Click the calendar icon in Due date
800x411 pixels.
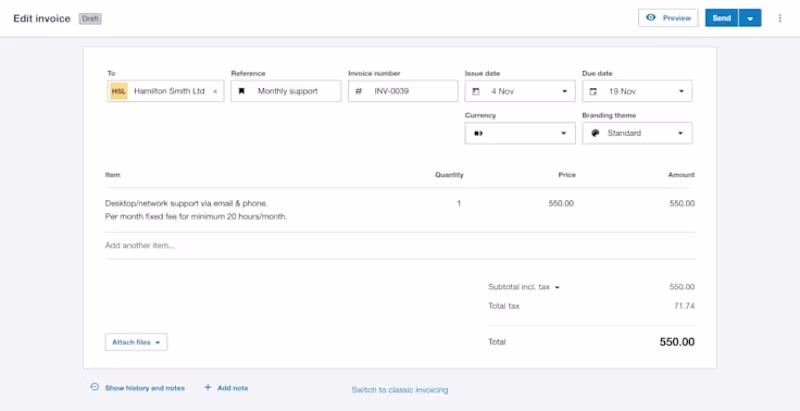click(592, 91)
